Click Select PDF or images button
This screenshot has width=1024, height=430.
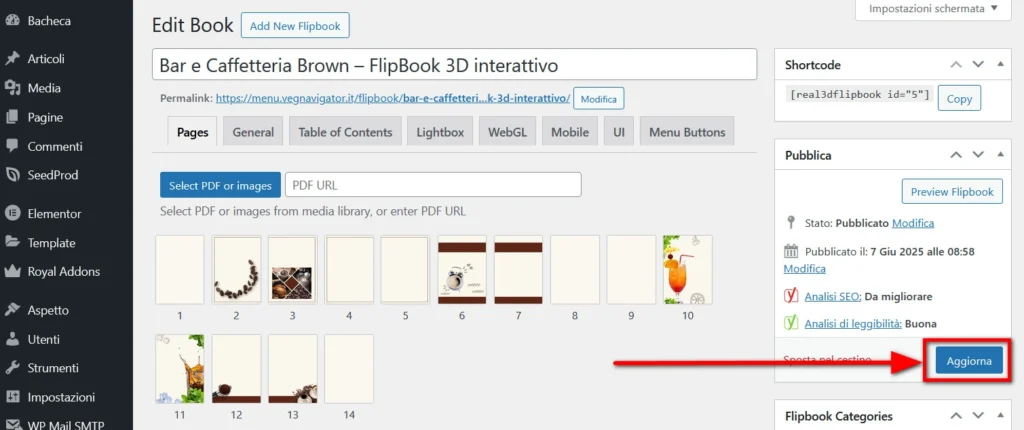pyautogui.click(x=220, y=185)
